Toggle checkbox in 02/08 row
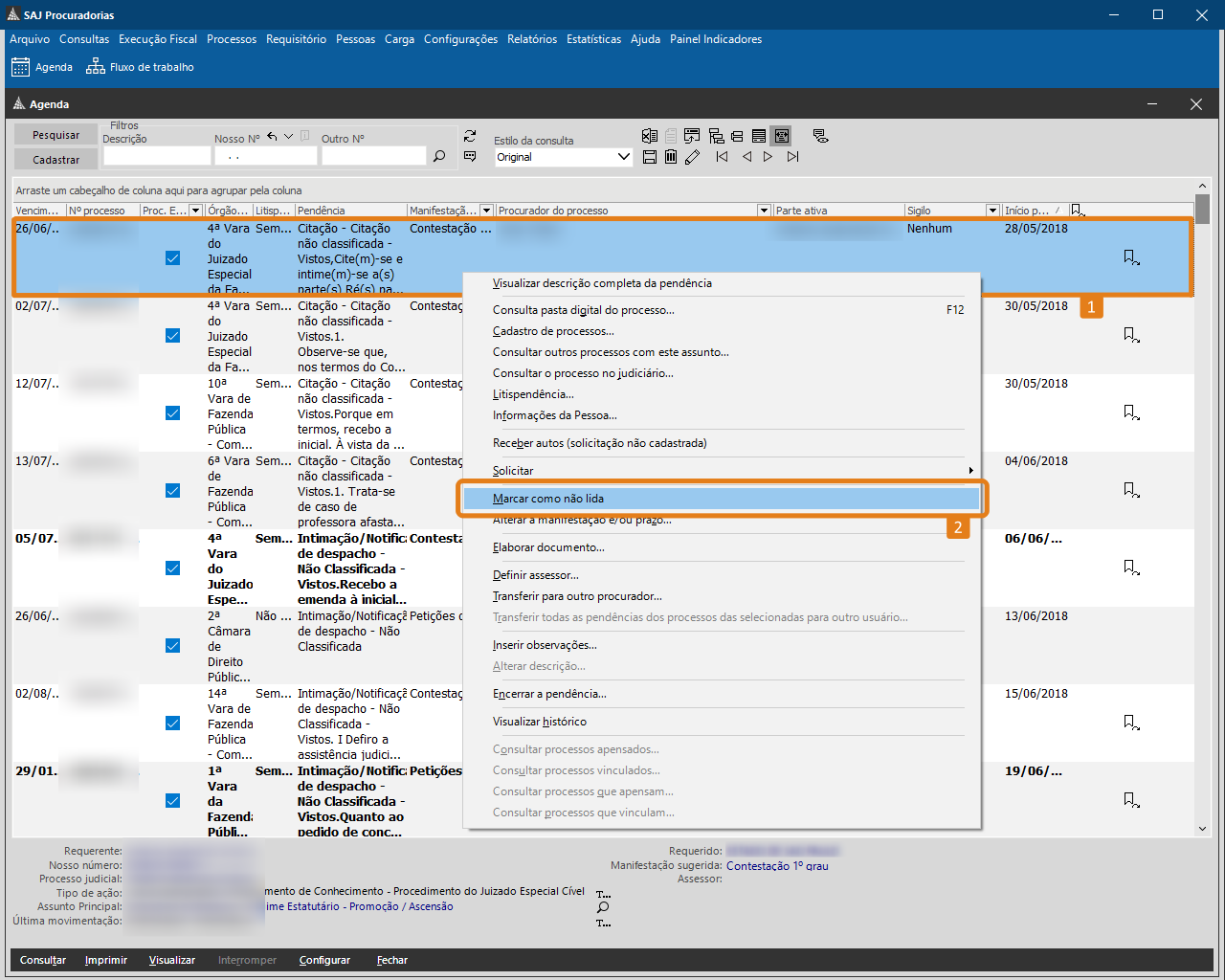The width and height of the screenshot is (1225, 980). coord(172,724)
